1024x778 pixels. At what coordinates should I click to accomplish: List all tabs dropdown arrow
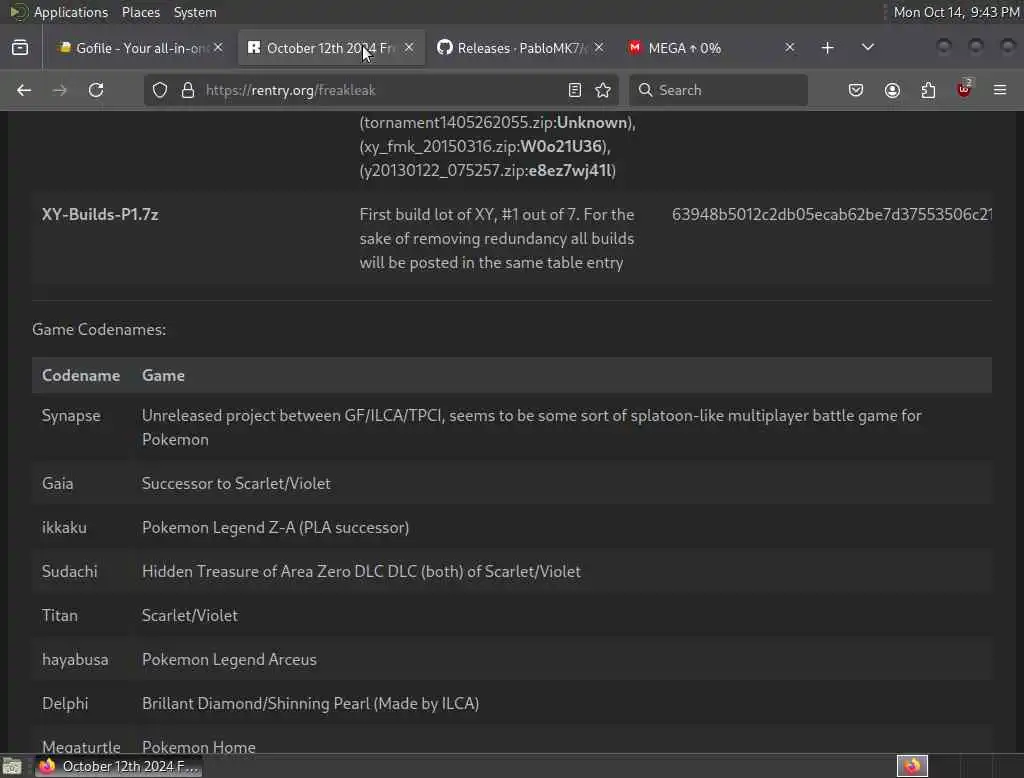(867, 48)
